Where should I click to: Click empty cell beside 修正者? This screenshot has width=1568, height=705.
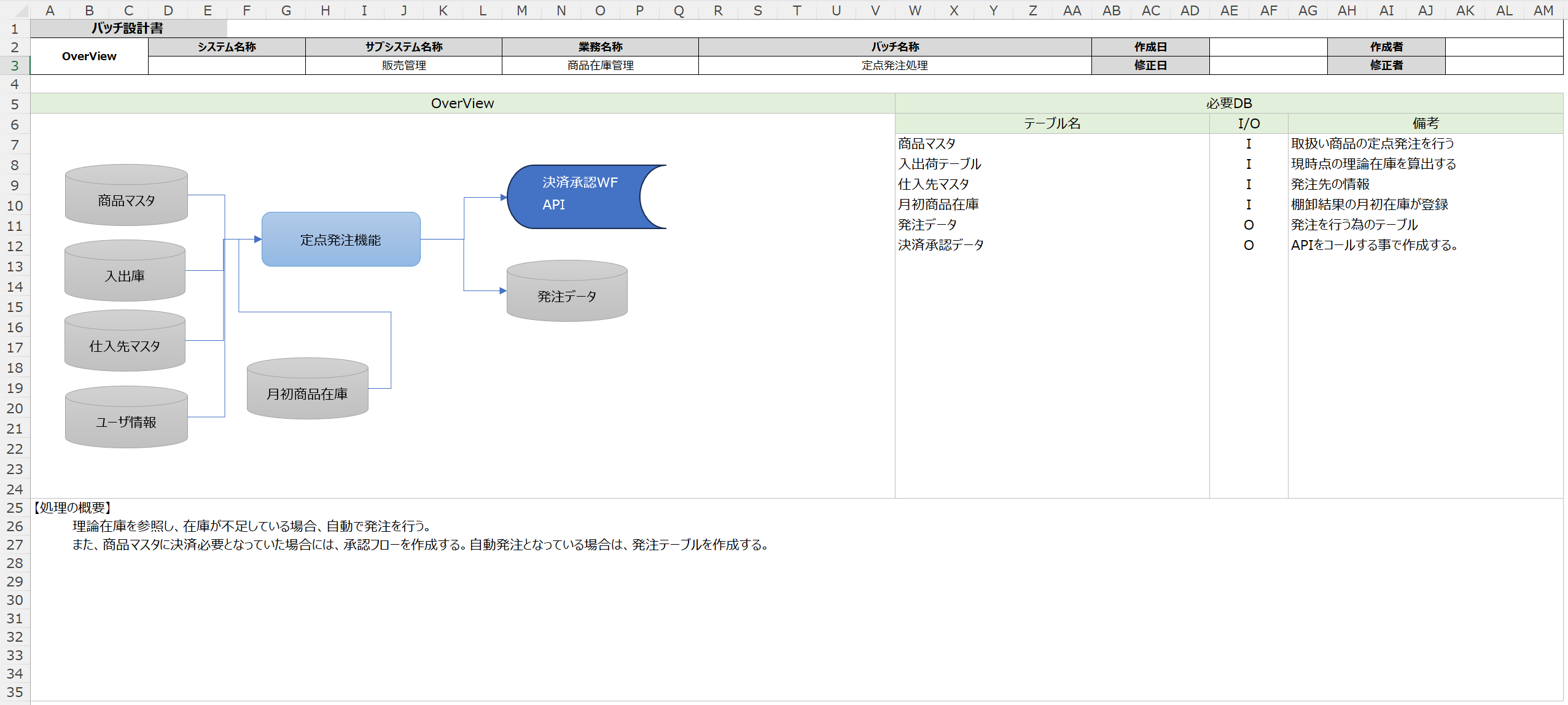(1504, 65)
